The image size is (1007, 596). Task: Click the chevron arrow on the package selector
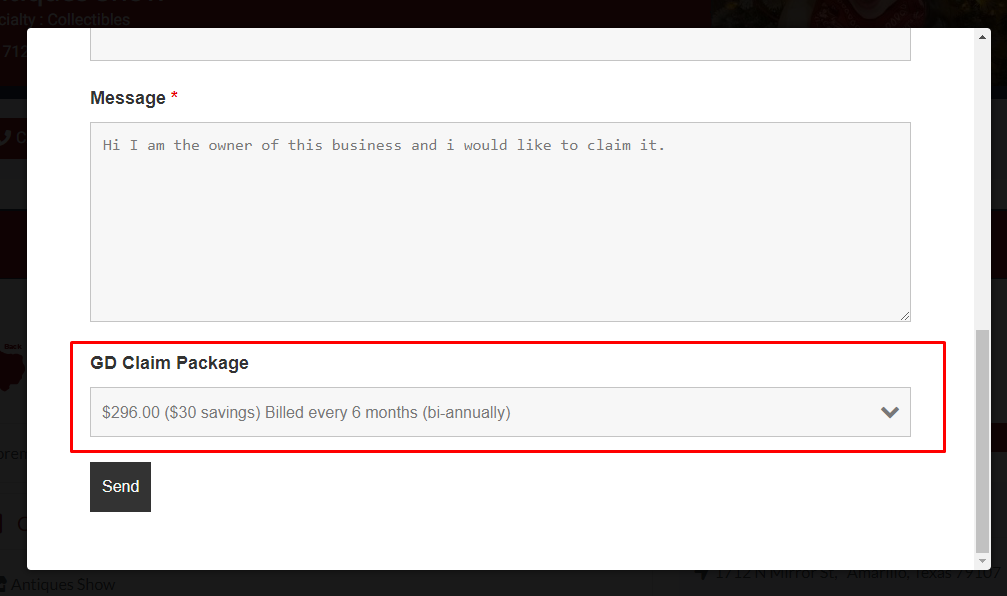pos(889,412)
